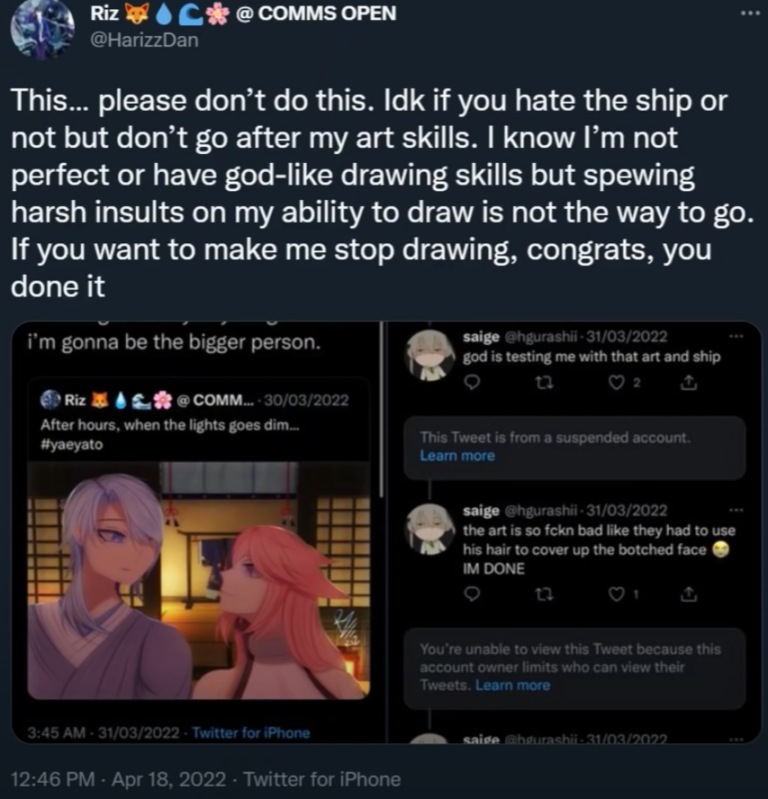Retweet saige's "art is so fckn bad" tweet

click(547, 594)
